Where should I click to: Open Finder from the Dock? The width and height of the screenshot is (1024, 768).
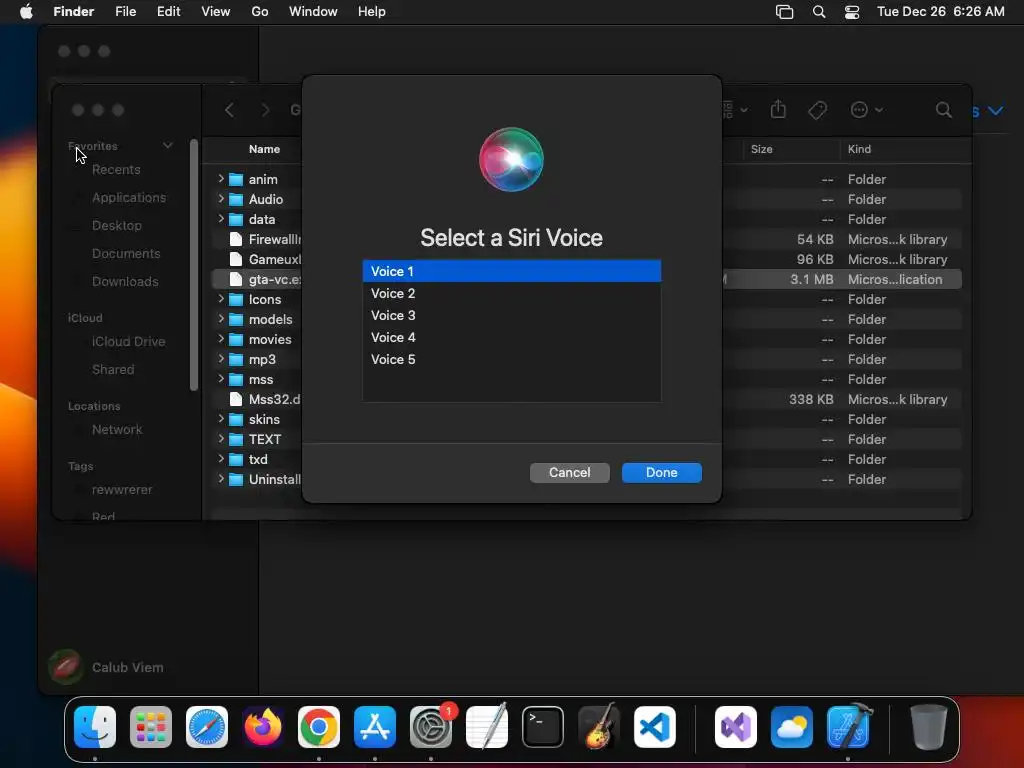[x=95, y=727]
